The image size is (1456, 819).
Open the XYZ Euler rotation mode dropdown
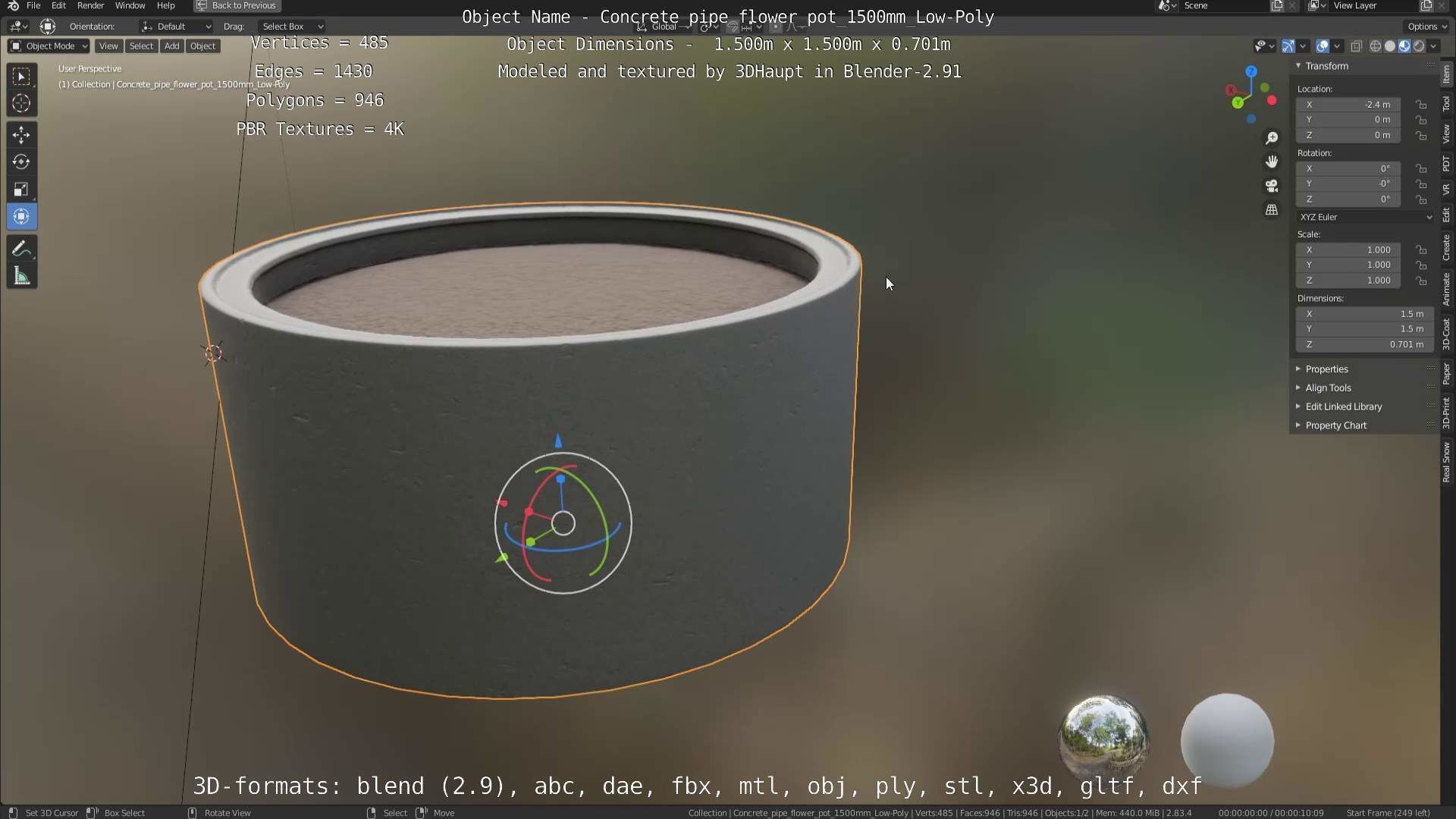[1365, 217]
